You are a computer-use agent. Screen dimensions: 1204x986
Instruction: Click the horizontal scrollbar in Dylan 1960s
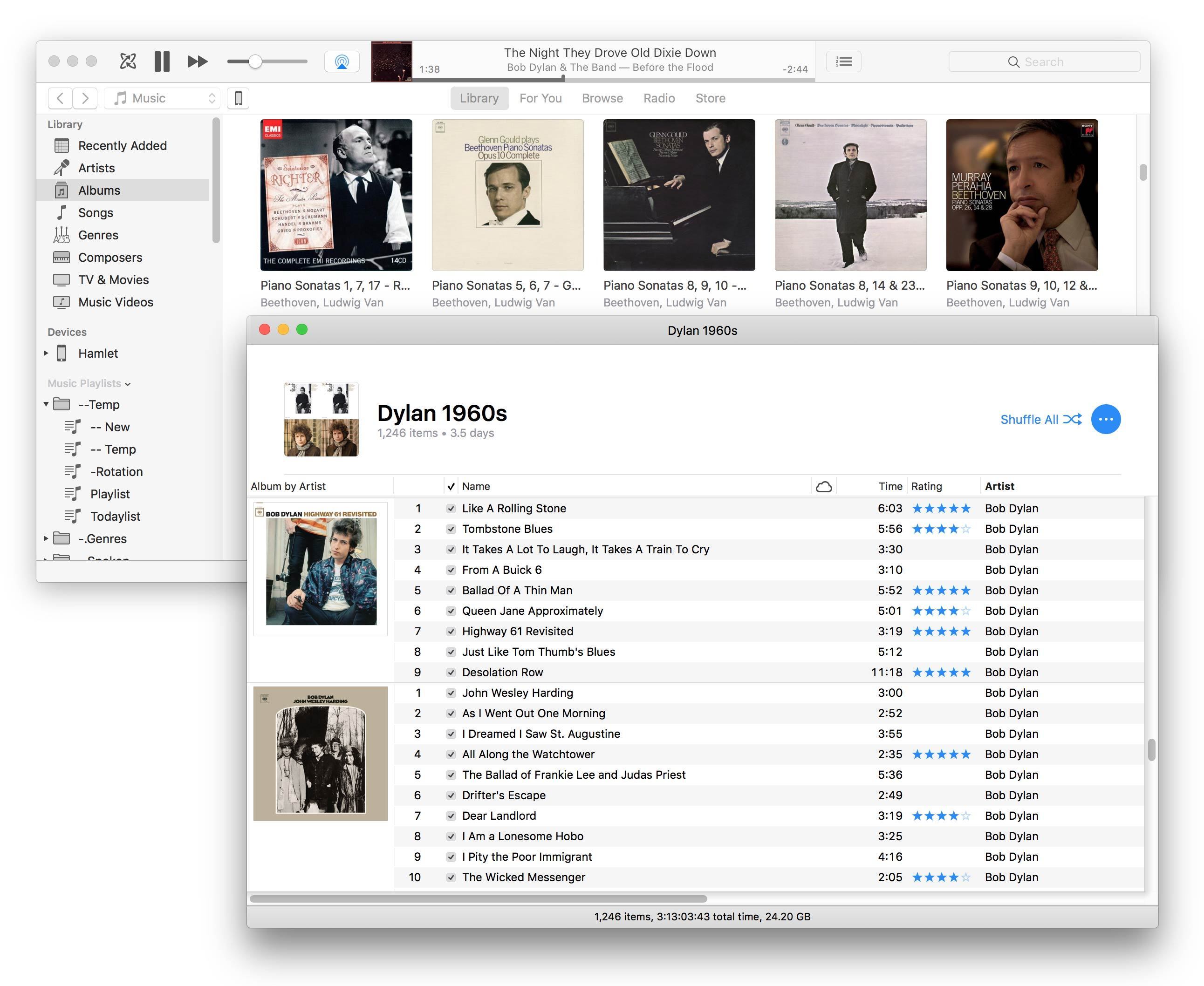479,898
